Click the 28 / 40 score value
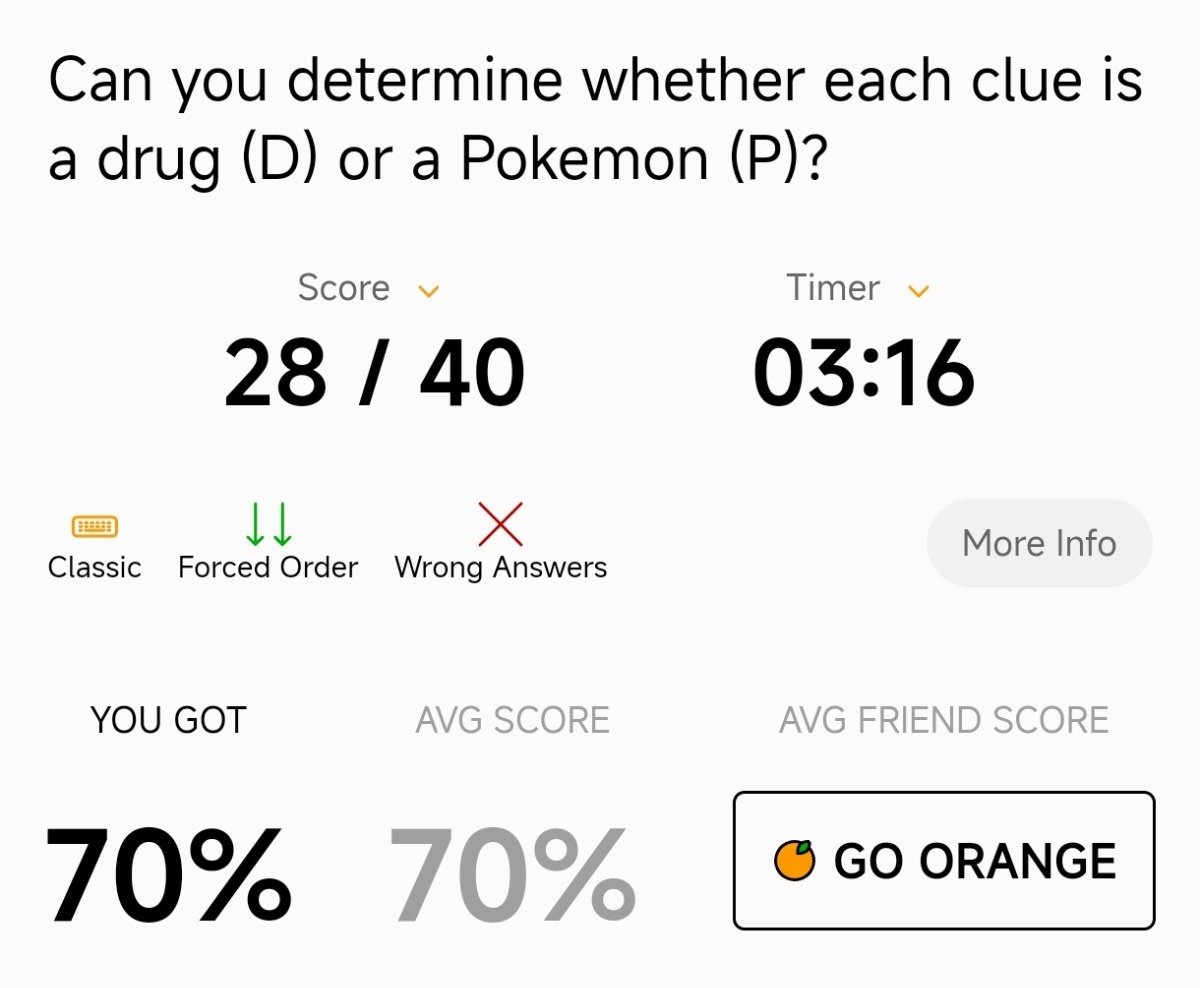This screenshot has height=988, width=1200. coord(374,374)
